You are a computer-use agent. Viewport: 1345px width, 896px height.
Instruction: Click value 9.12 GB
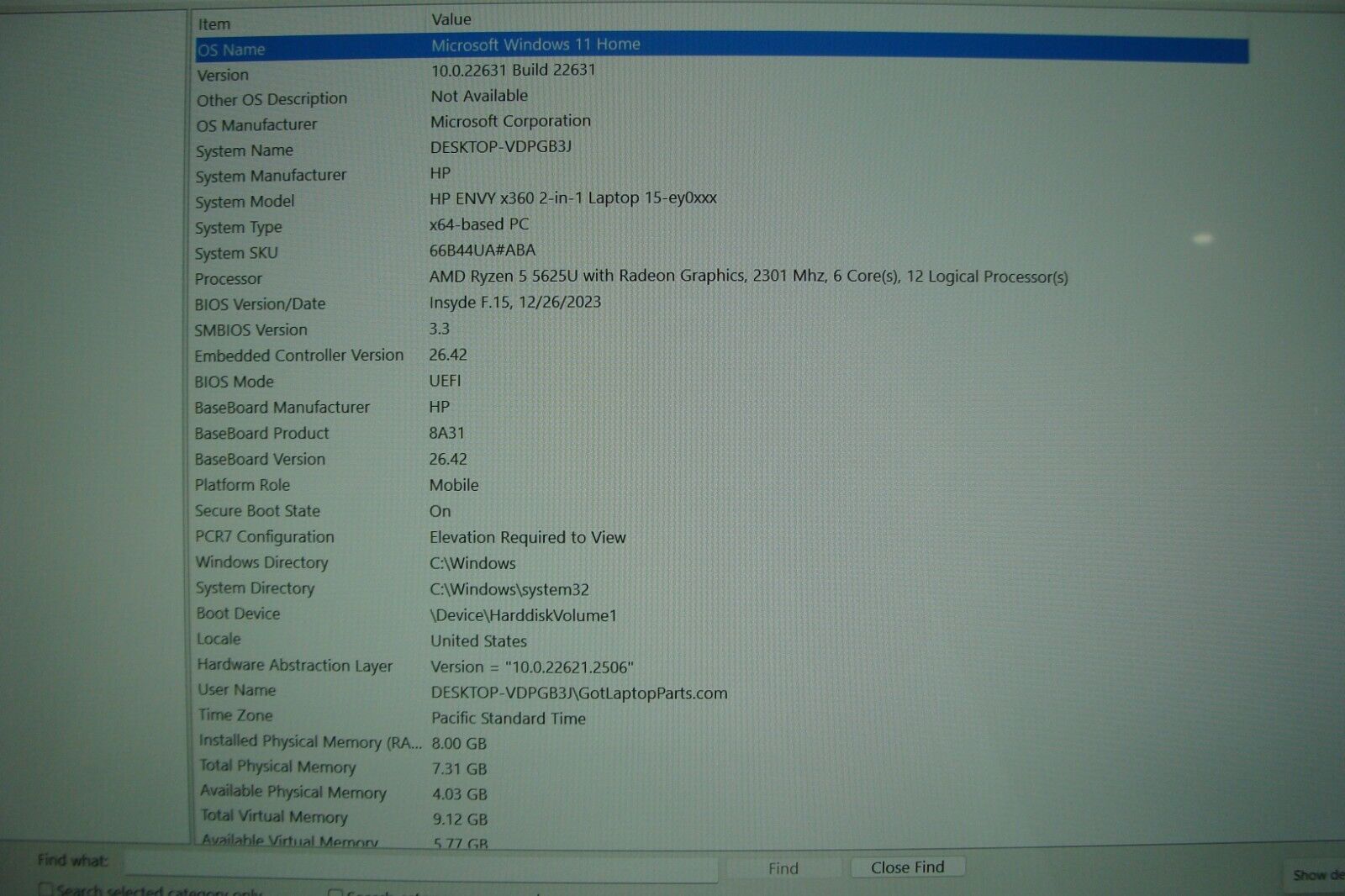tap(460, 820)
